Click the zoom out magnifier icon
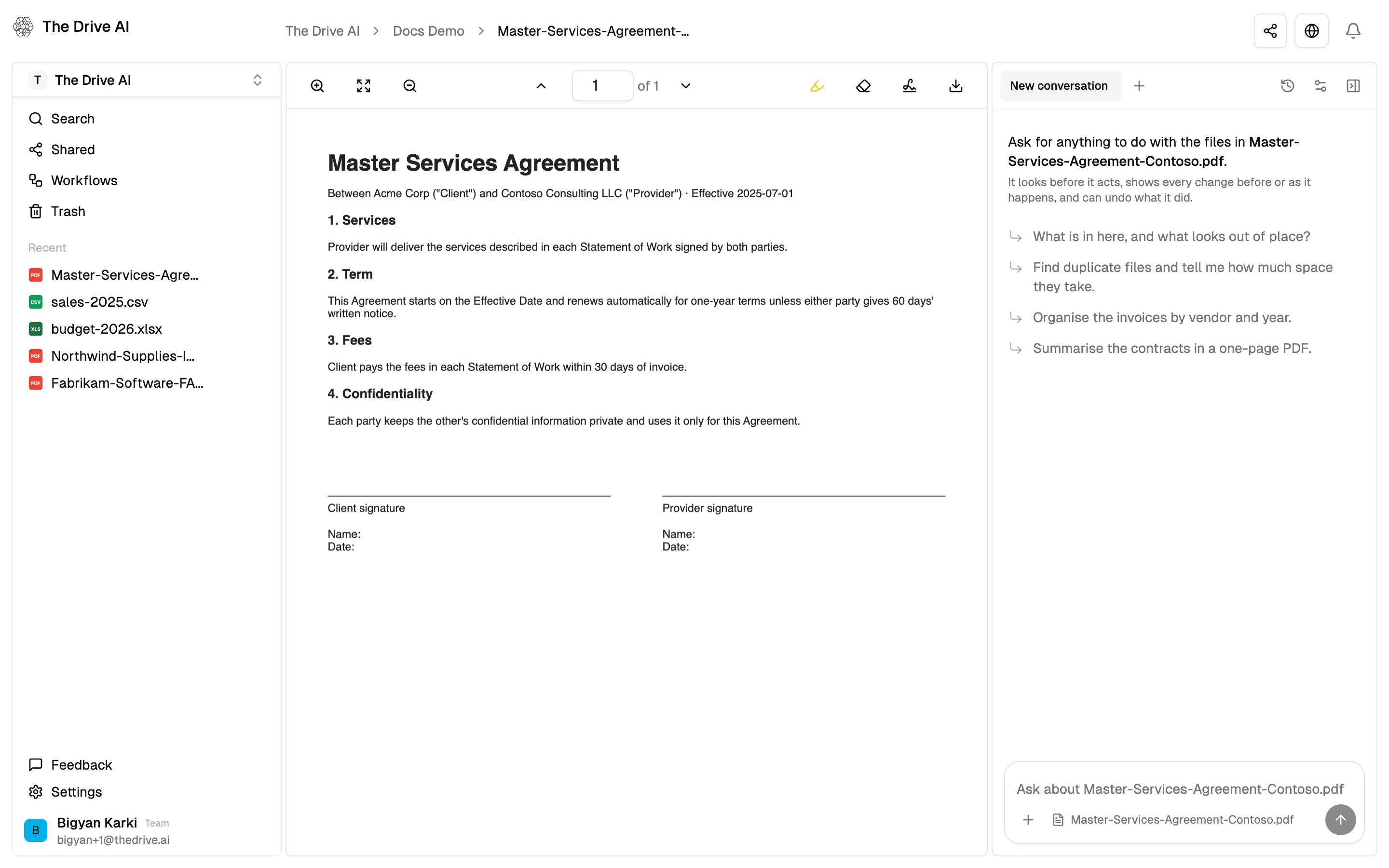The image size is (1389, 868). pyautogui.click(x=410, y=86)
